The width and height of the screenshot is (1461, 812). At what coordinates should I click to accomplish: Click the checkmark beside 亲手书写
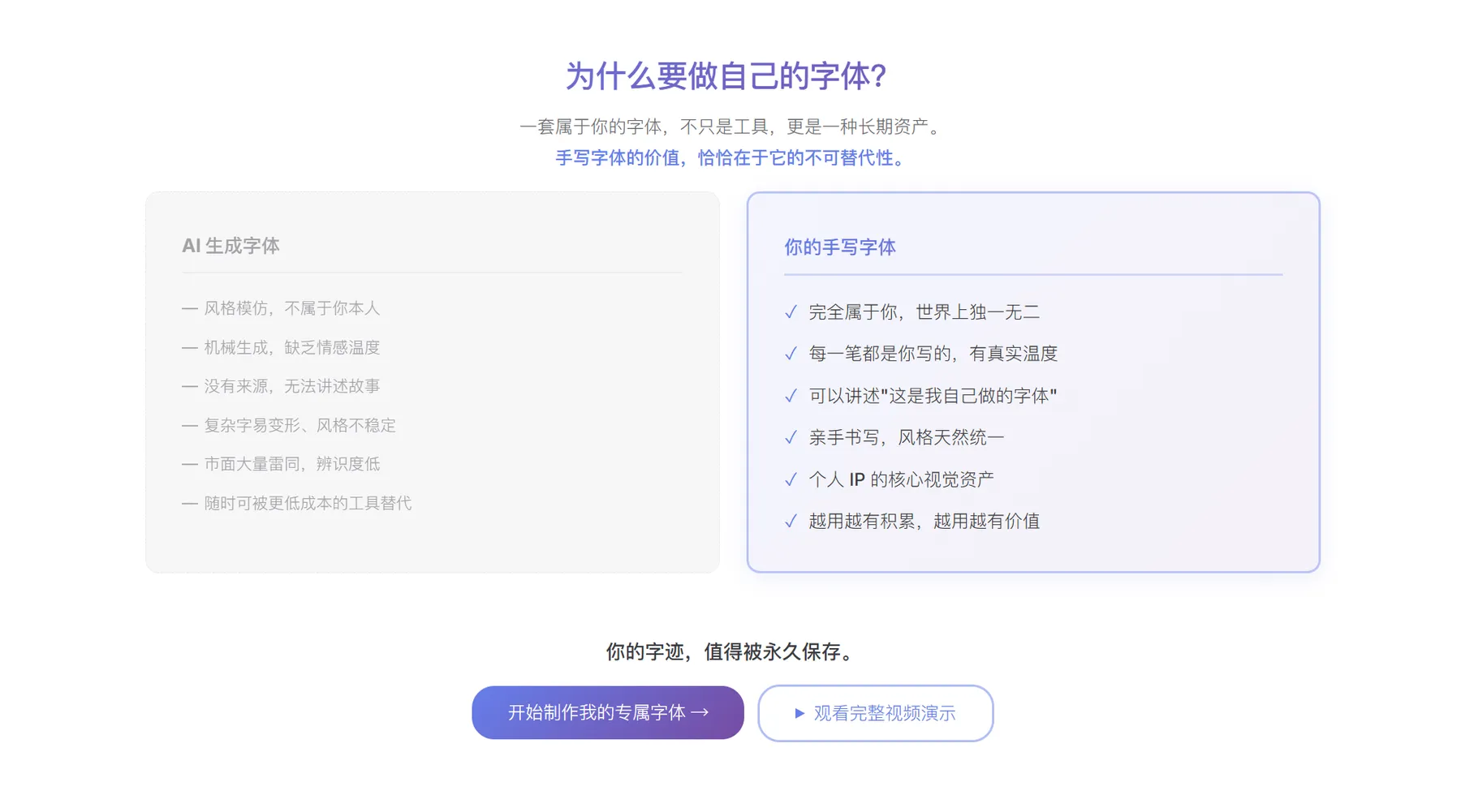pyautogui.click(x=791, y=438)
